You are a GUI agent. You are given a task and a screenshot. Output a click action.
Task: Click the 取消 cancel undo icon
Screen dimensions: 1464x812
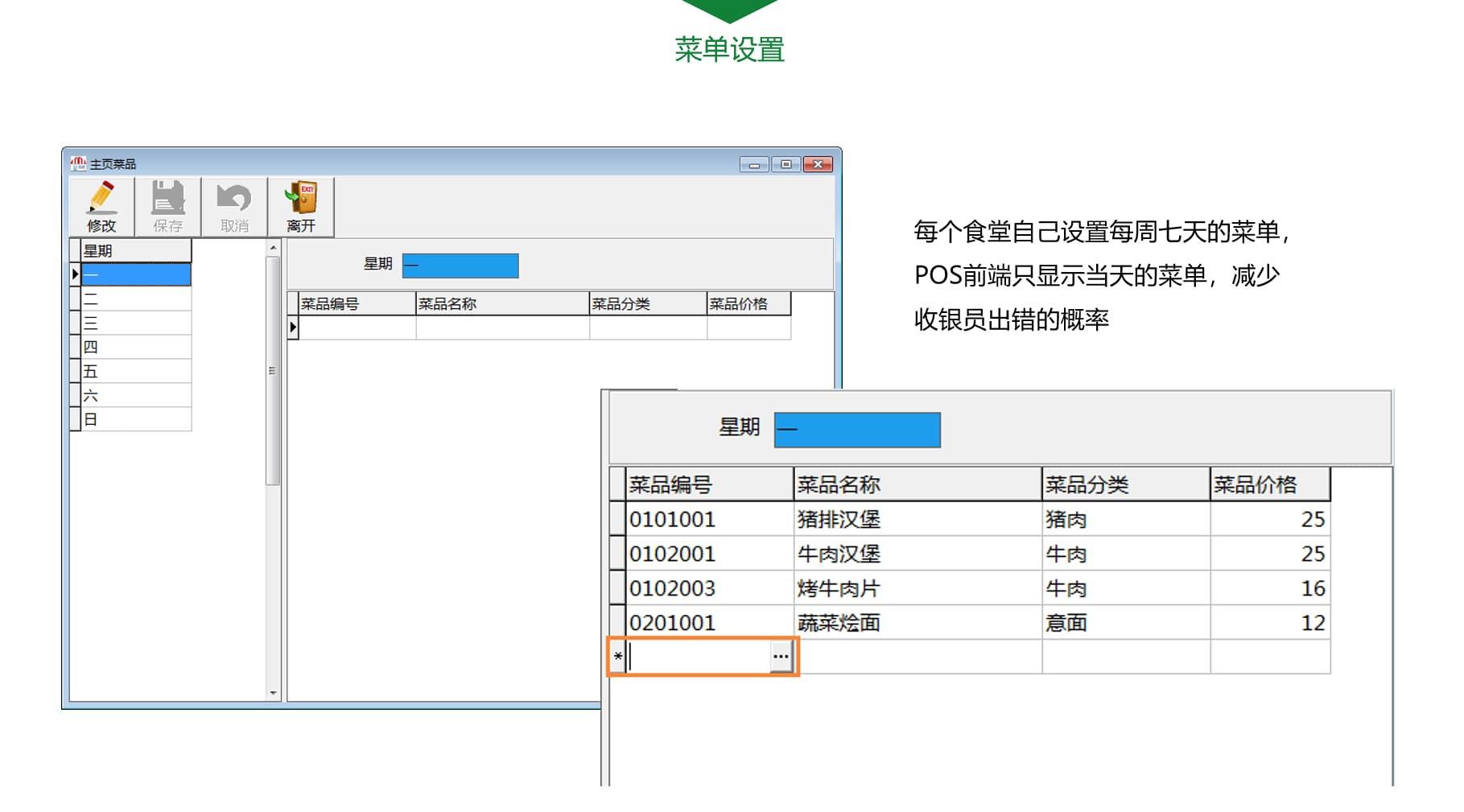click(232, 196)
